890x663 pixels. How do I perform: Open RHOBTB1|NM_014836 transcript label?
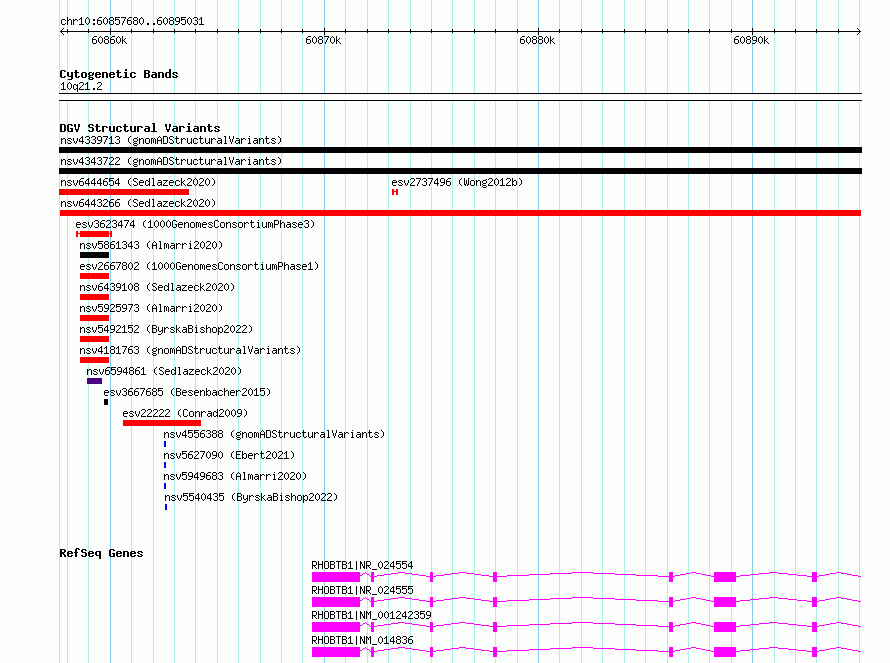point(362,640)
